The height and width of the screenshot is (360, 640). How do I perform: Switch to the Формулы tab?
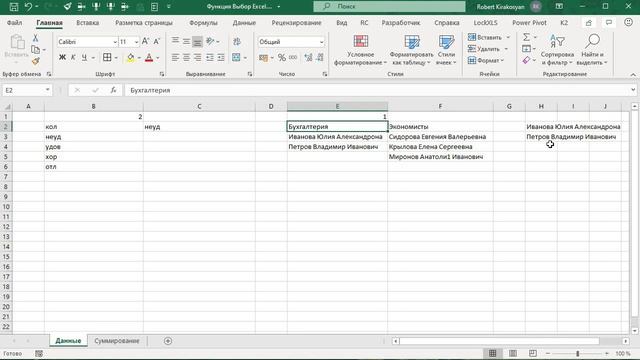[x=203, y=23]
